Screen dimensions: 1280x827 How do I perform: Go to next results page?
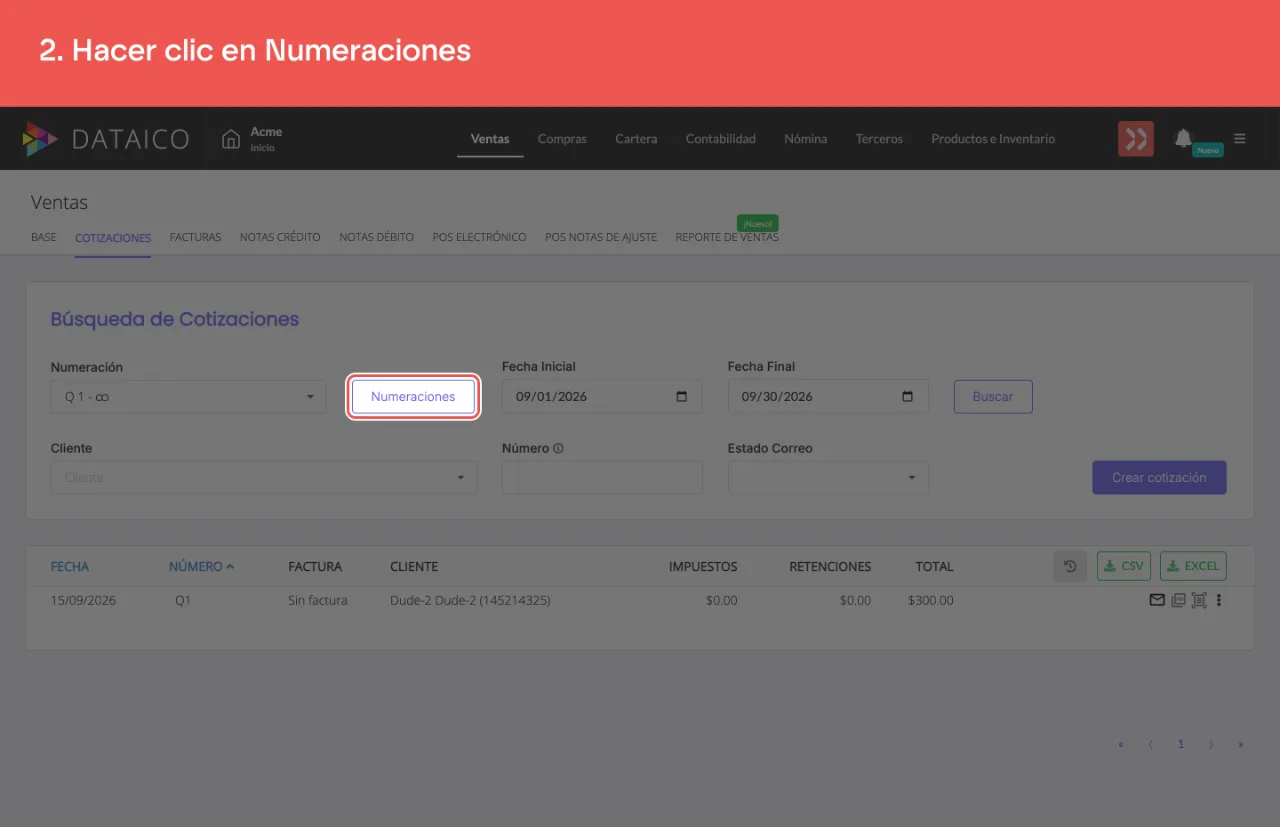pyautogui.click(x=1211, y=744)
